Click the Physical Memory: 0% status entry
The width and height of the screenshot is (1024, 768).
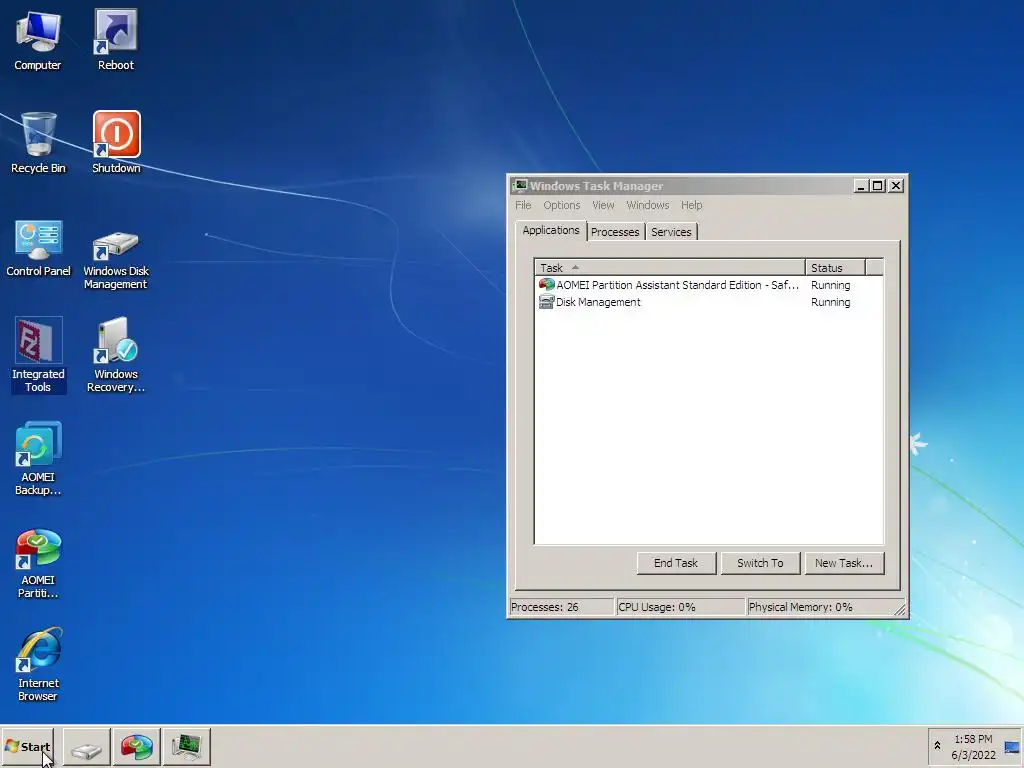819,607
